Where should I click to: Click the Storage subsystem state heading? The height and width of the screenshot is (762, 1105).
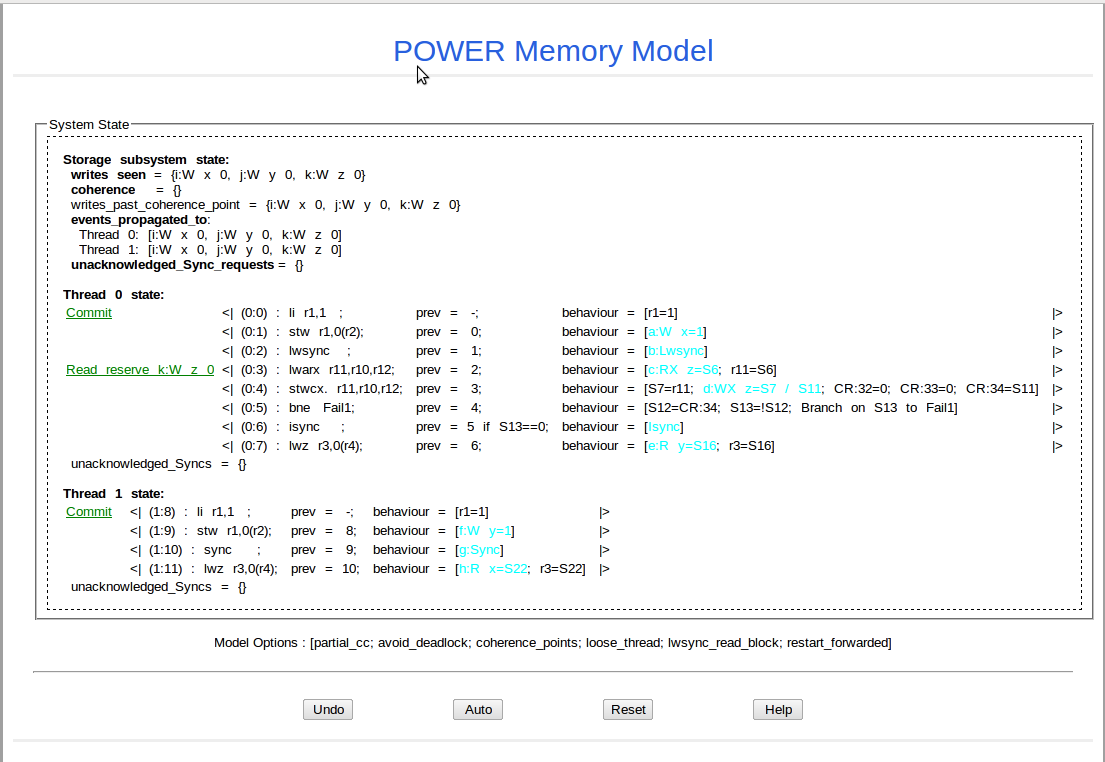click(146, 160)
